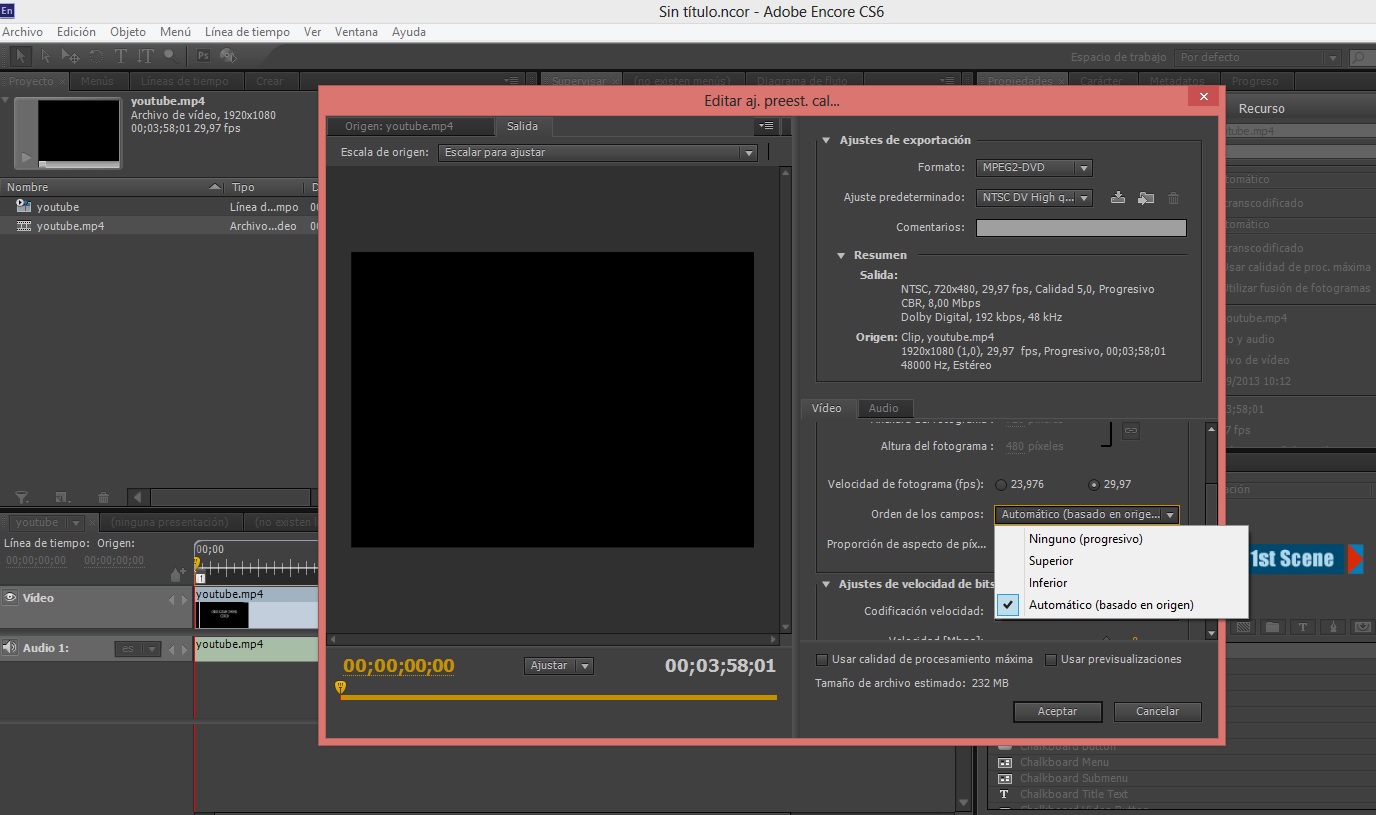This screenshot has height=815, width=1376.
Task: Click the Project panel trash icon
Action: pos(103,497)
